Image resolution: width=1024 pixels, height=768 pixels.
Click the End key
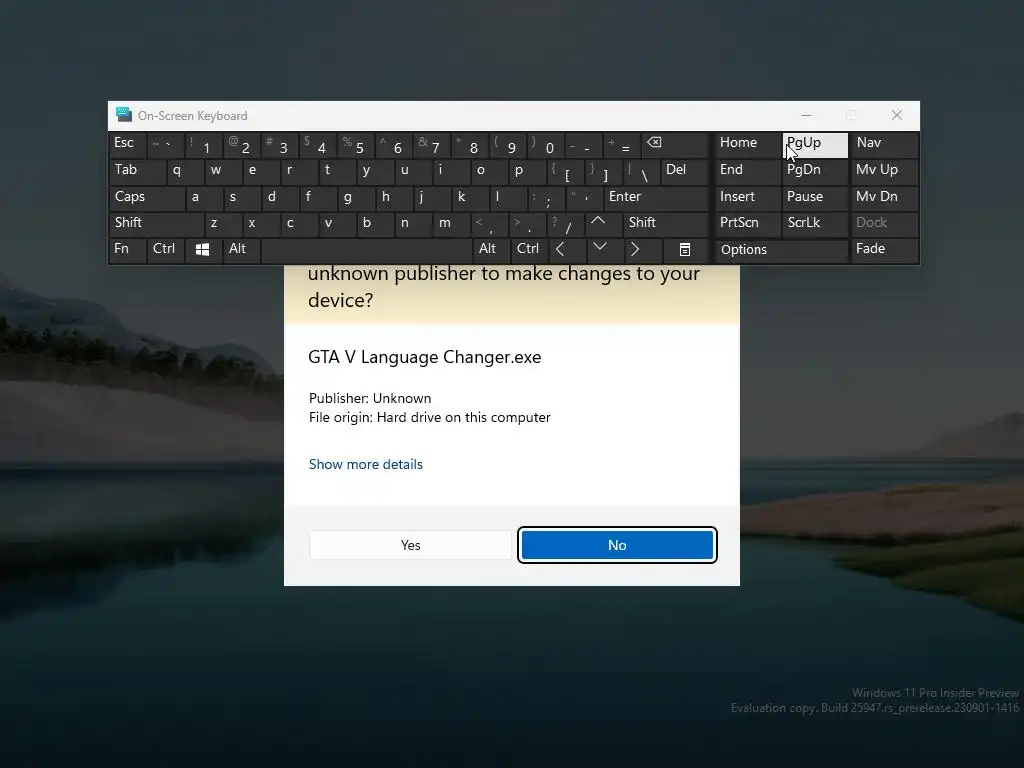[748, 170]
